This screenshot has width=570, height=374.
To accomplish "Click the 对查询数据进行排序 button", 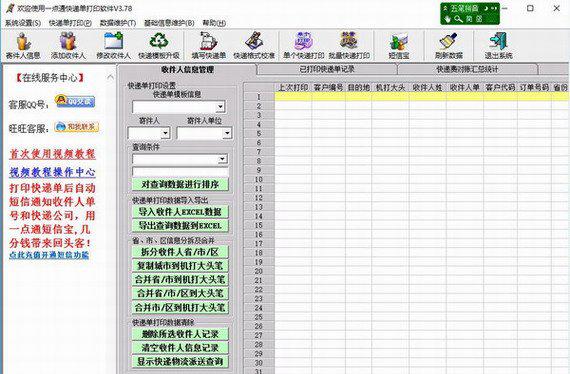I will pos(180,184).
